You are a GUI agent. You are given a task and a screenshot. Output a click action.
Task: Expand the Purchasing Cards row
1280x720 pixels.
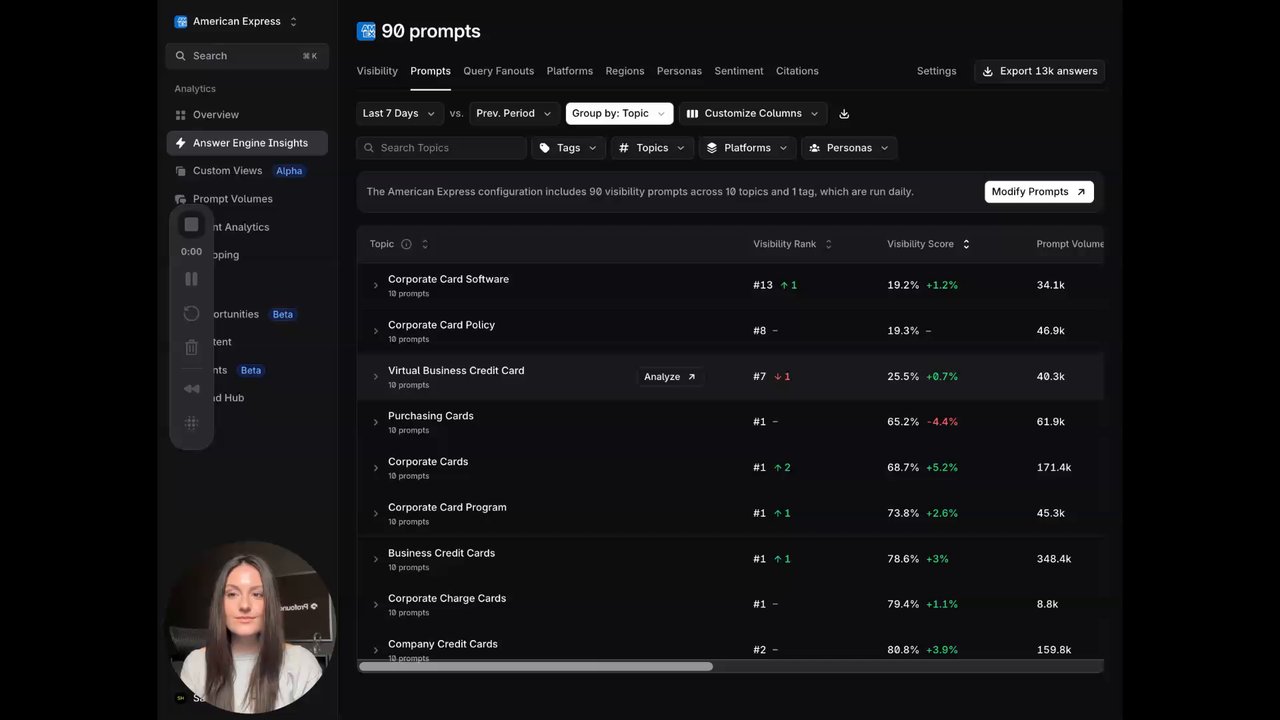376,422
